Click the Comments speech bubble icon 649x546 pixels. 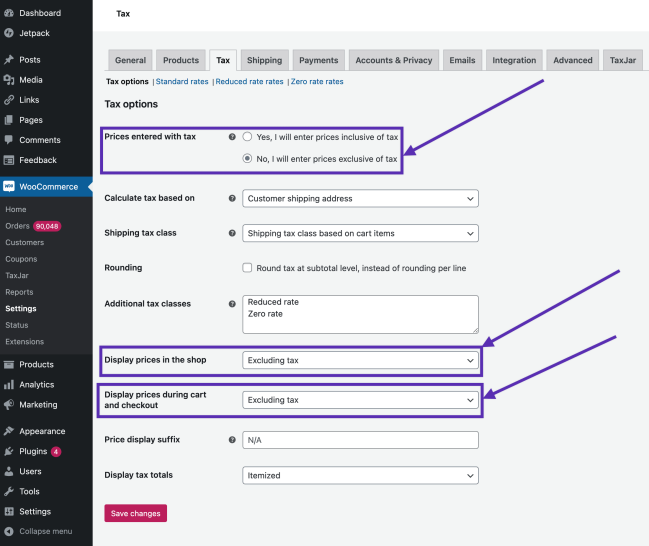point(9,140)
